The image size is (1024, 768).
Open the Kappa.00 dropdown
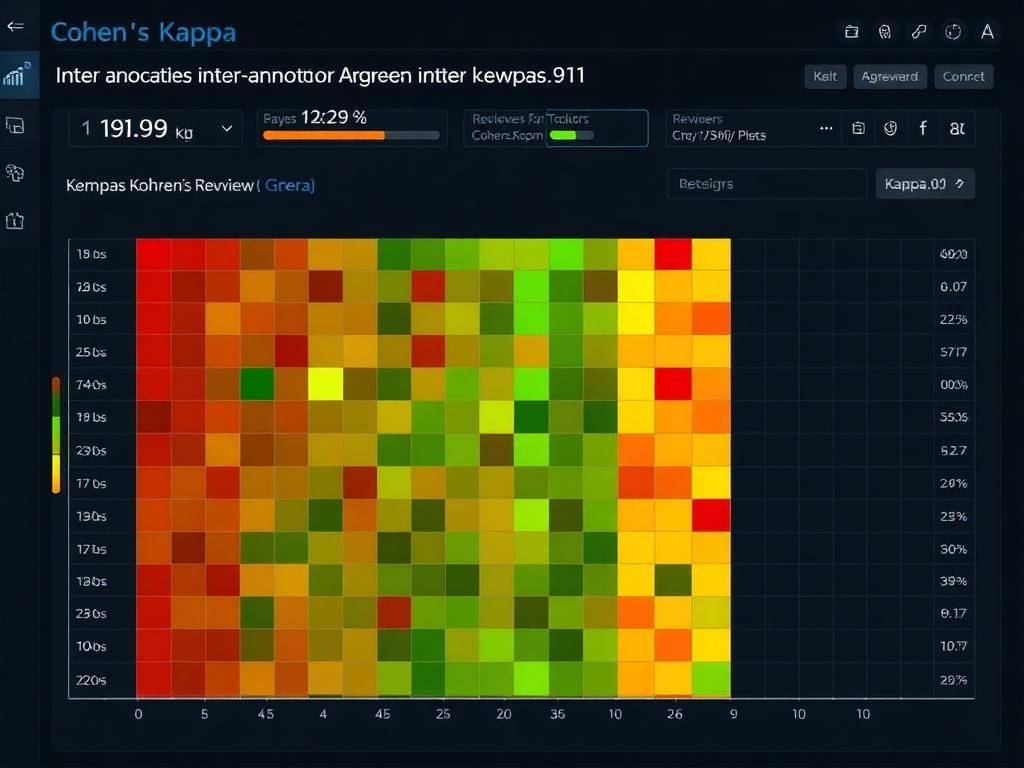click(x=925, y=184)
